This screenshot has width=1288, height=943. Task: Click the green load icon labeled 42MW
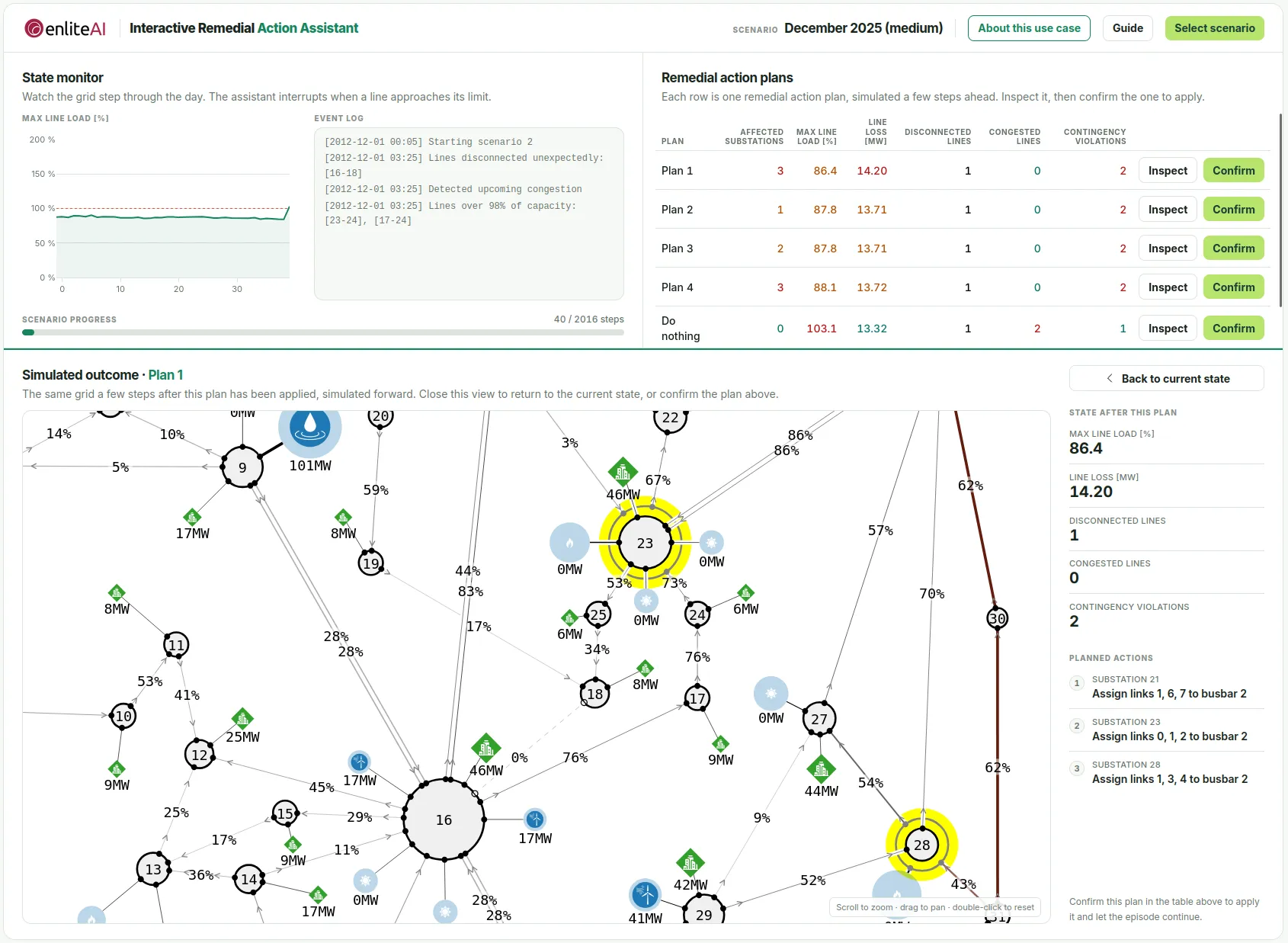[690, 863]
